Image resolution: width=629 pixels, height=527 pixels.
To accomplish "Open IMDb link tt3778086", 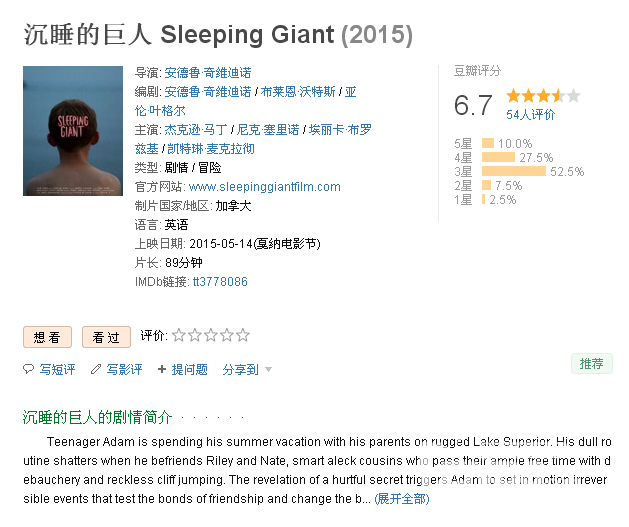I will coord(220,282).
